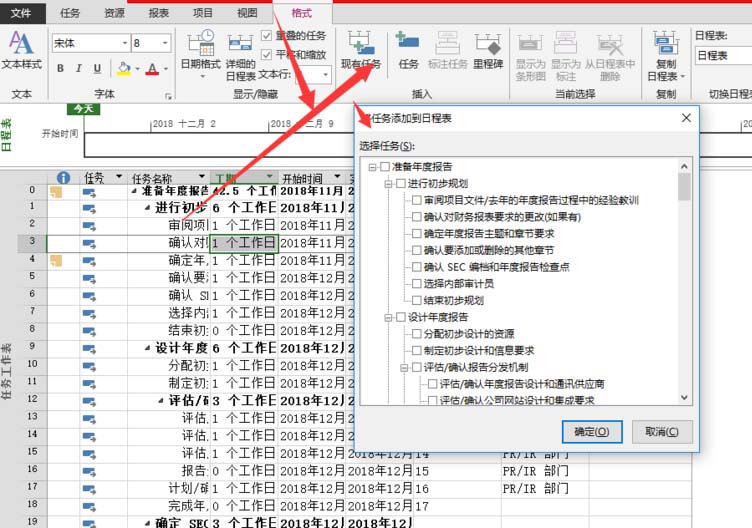The image size is (752, 528).
Task: Check the 准备年度报告 task checkbox
Action: [x=385, y=167]
